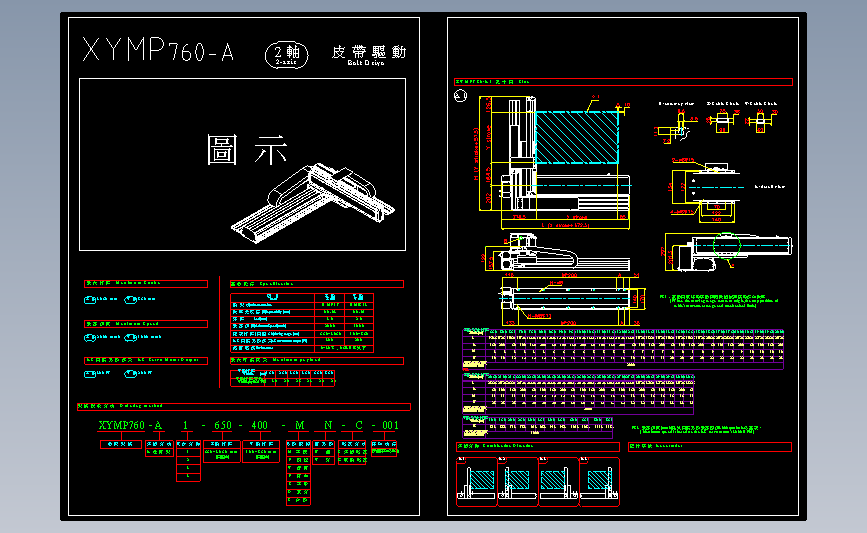Click the large 圖示 caption text
This screenshot has width=867, height=533.
(247, 150)
